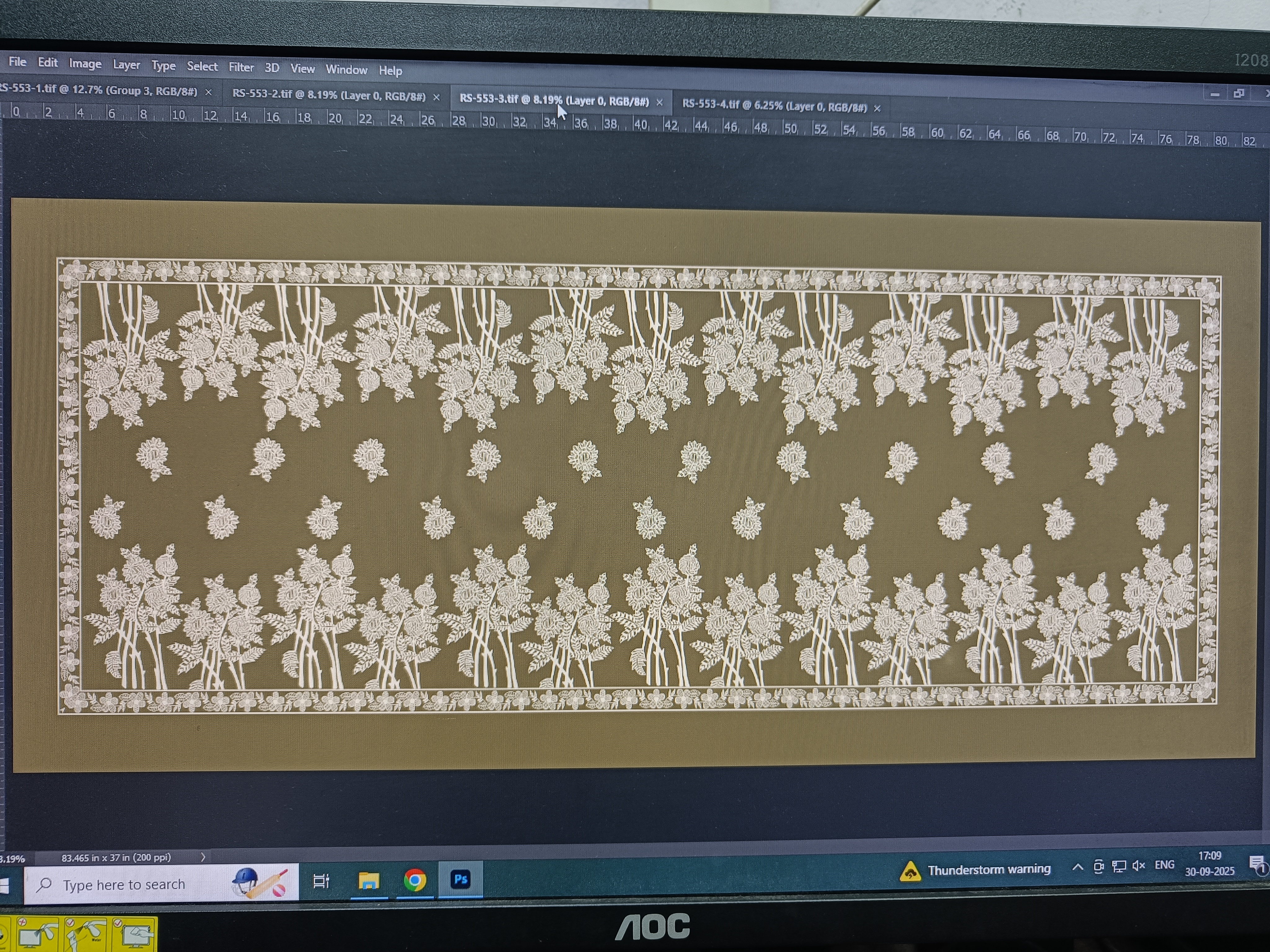The image size is (1270, 952).
Task: Open the Type menu
Action: 164,66
